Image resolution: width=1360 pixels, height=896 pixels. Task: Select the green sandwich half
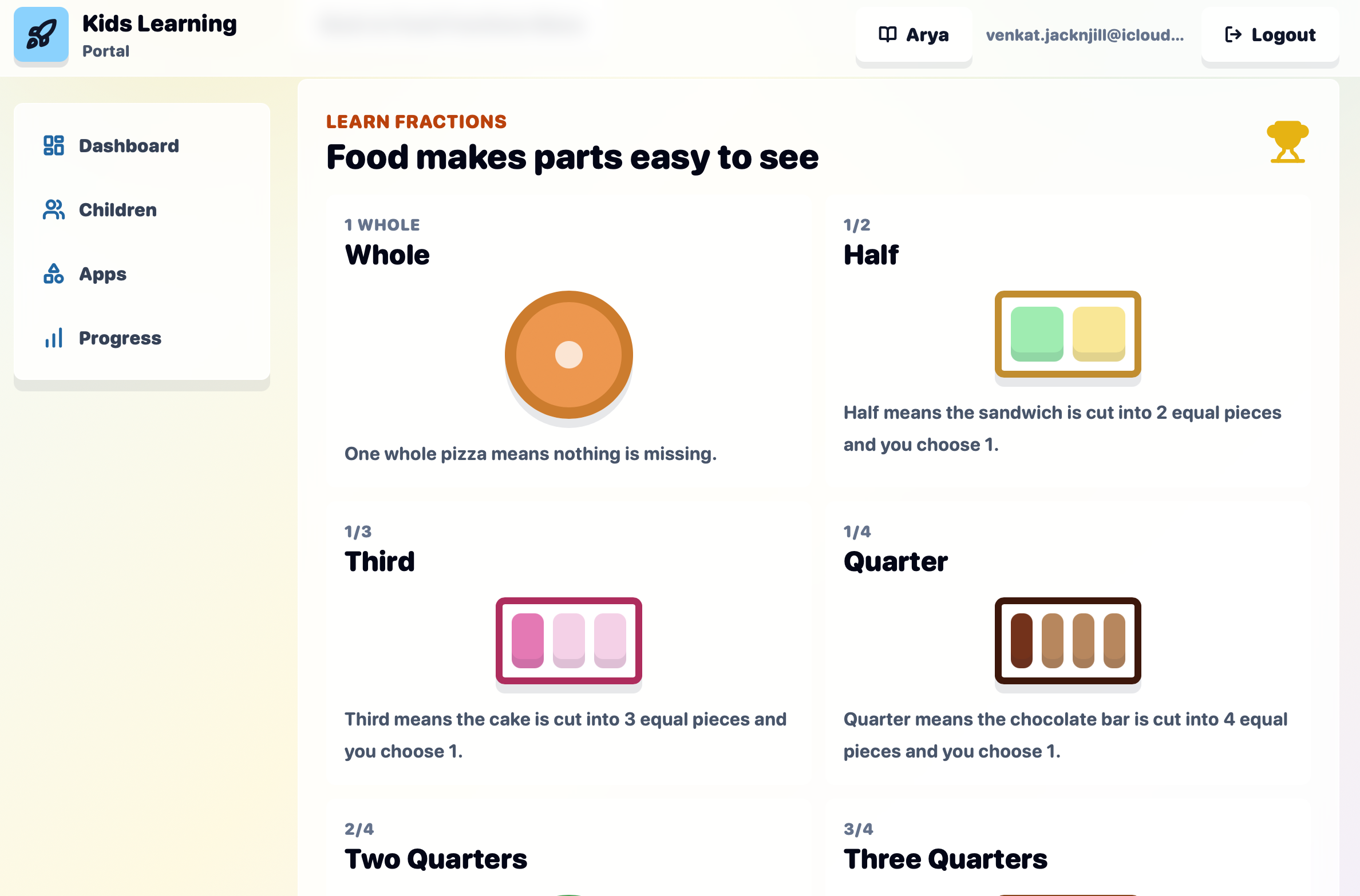coord(1037,334)
